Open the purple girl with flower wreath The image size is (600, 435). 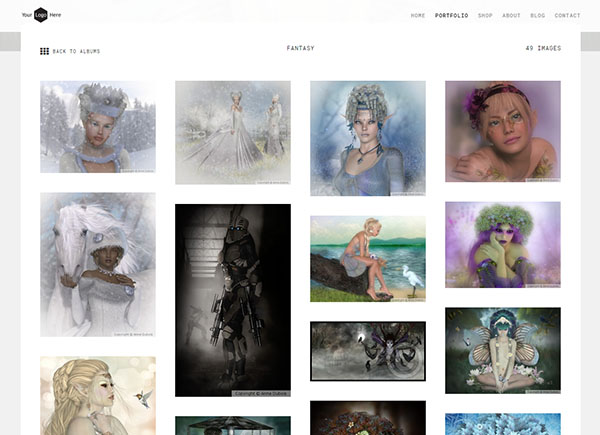coord(503,244)
